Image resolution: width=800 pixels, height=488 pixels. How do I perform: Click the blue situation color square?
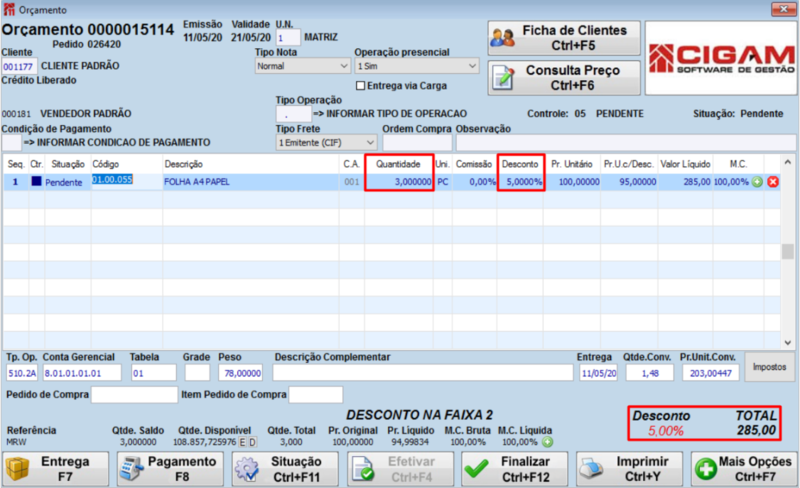[x=36, y=181]
